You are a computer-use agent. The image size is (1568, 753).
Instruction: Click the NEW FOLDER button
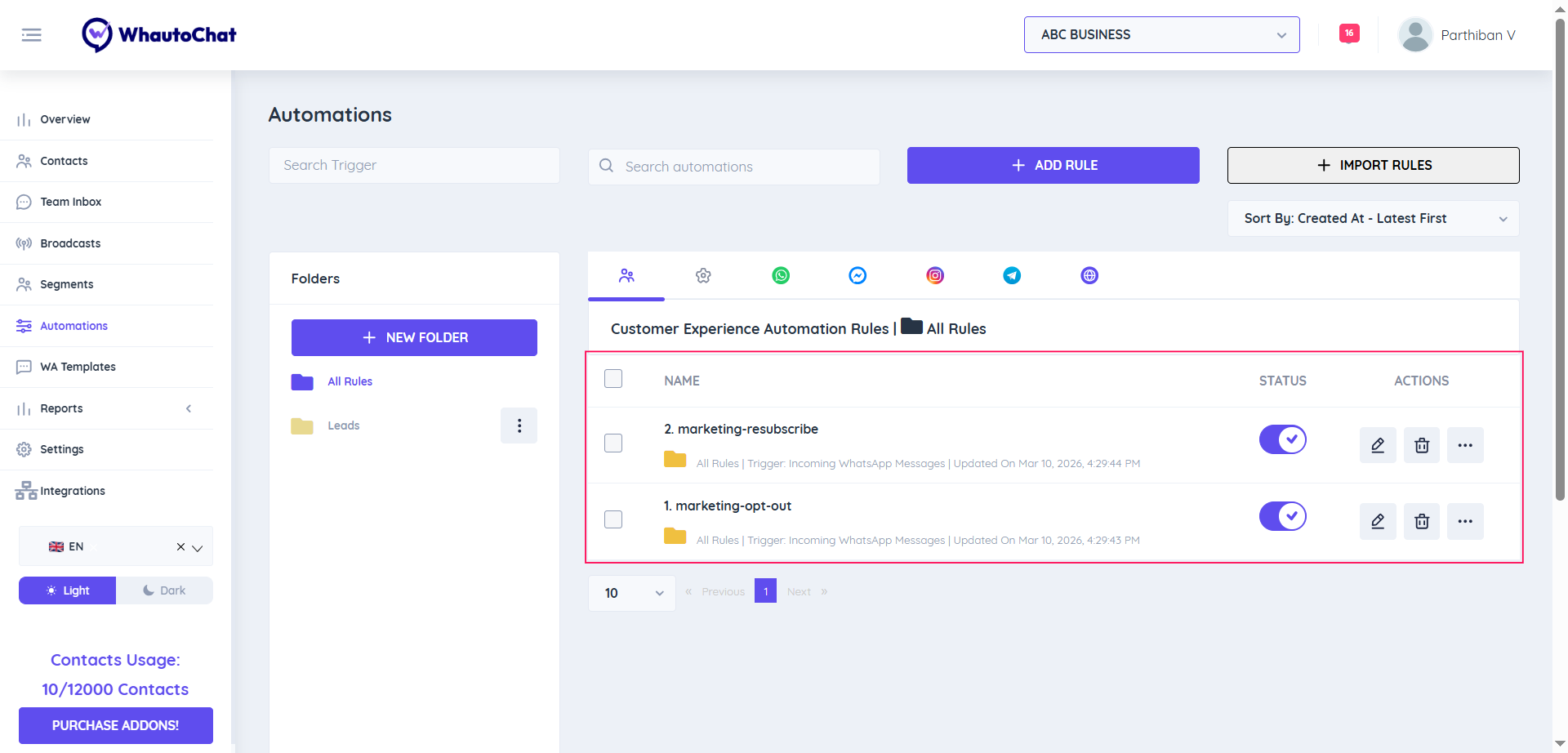tap(414, 337)
